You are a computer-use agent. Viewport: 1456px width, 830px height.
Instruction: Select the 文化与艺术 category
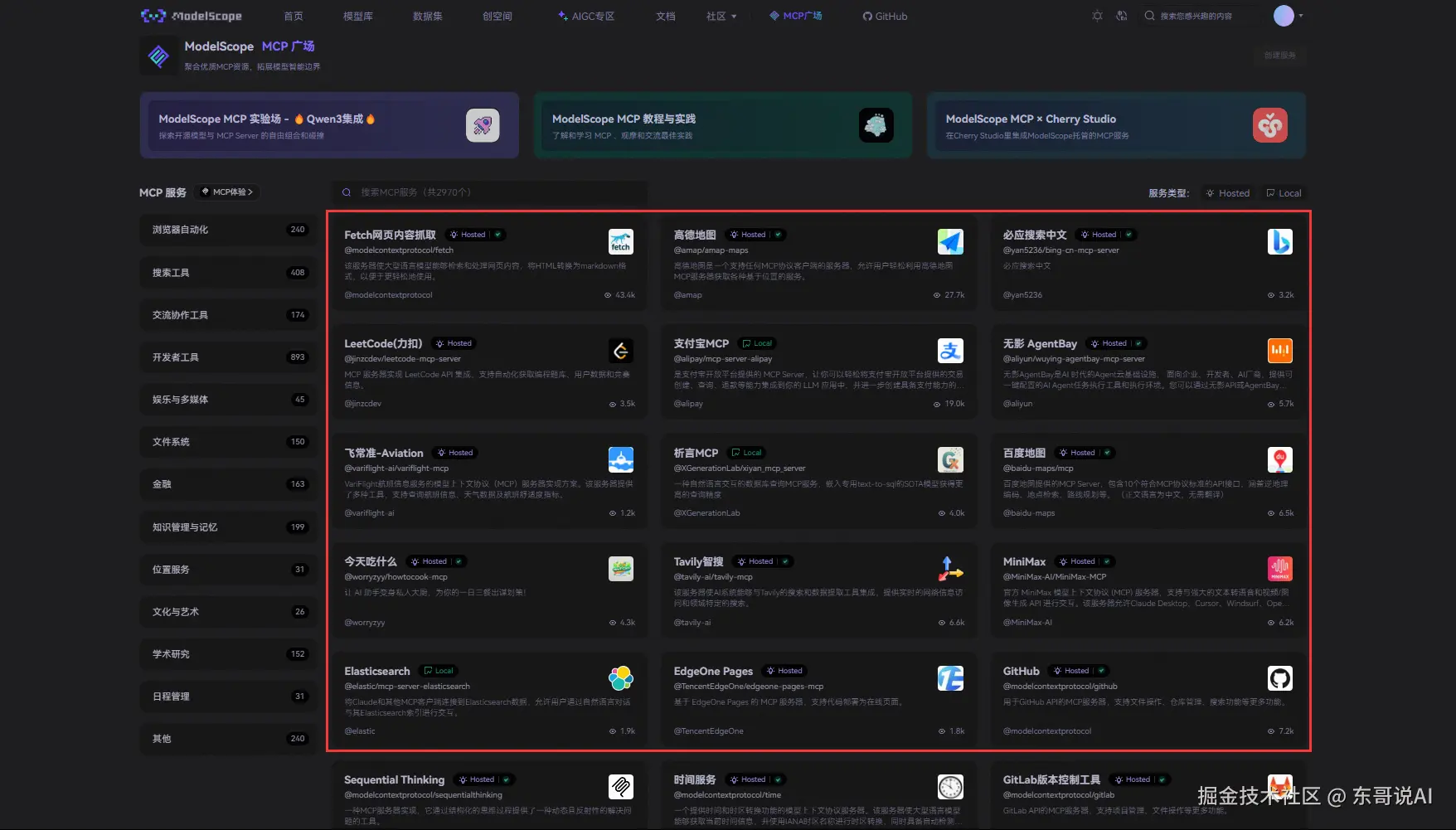click(229, 611)
